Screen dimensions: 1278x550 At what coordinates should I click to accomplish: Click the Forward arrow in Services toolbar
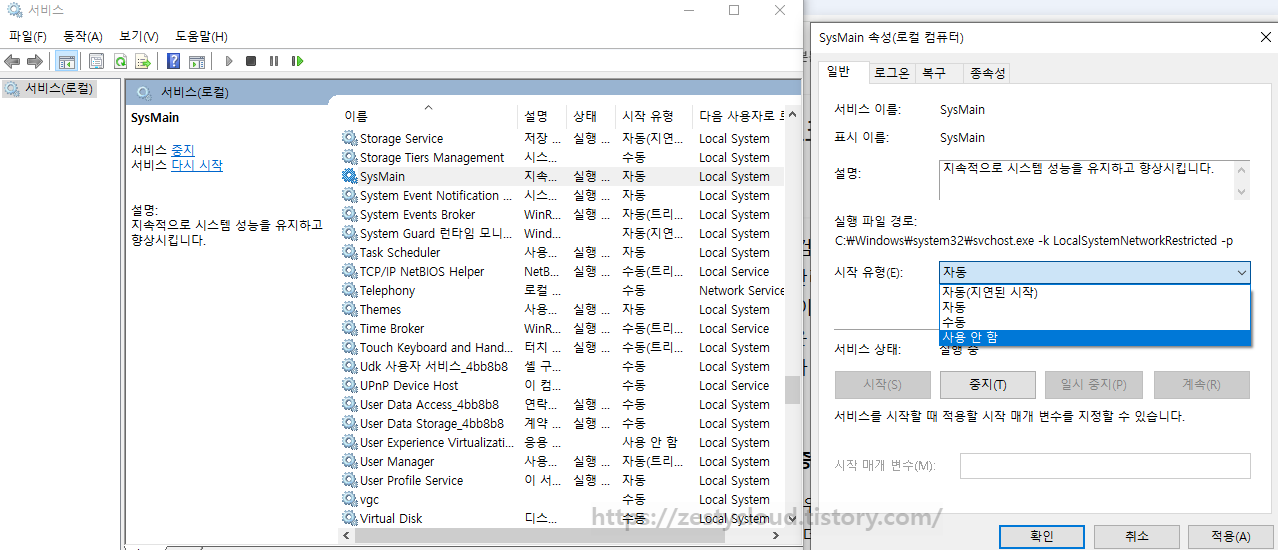pos(34,61)
